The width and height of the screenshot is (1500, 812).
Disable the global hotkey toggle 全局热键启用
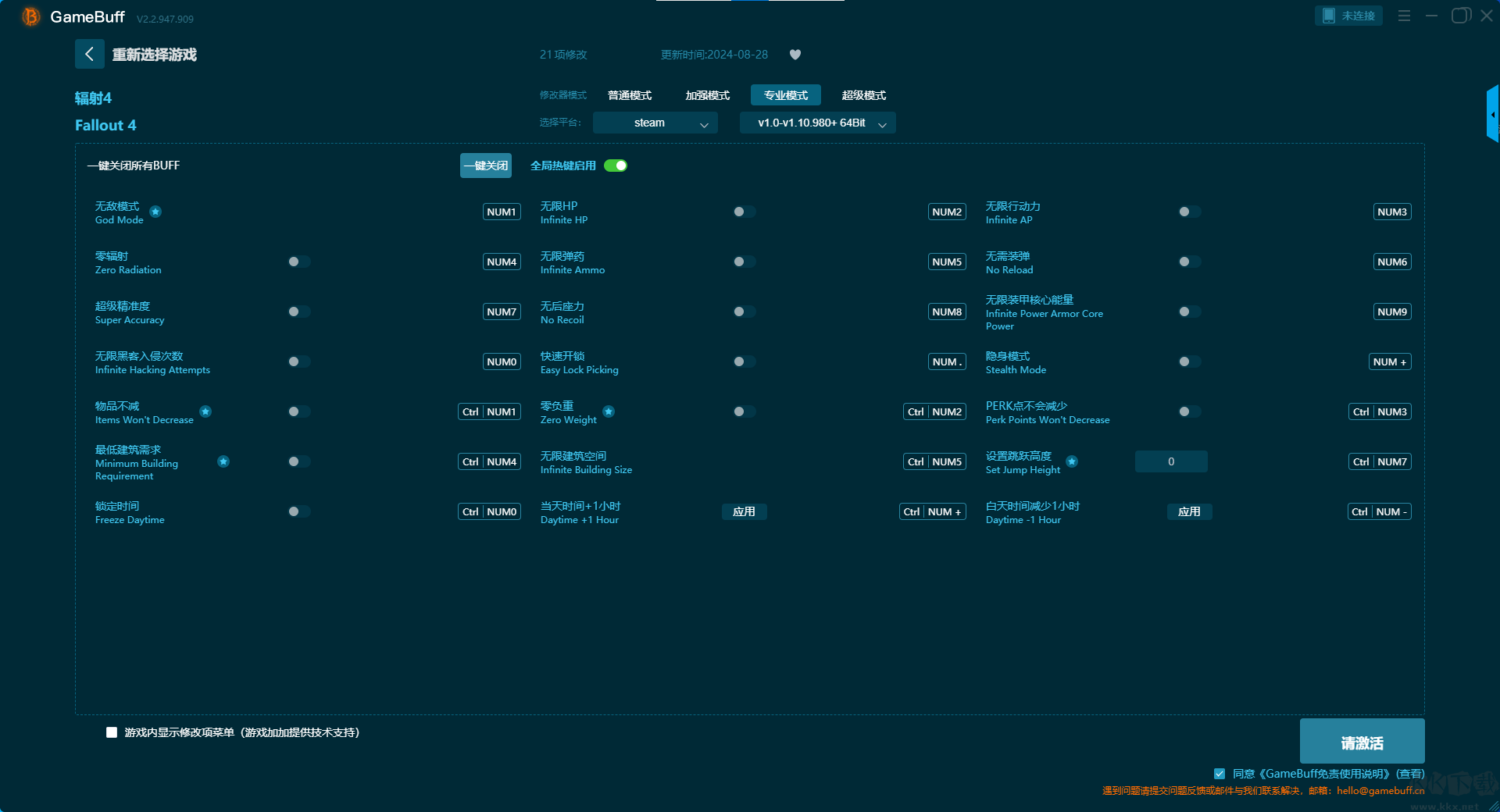pyautogui.click(x=616, y=166)
